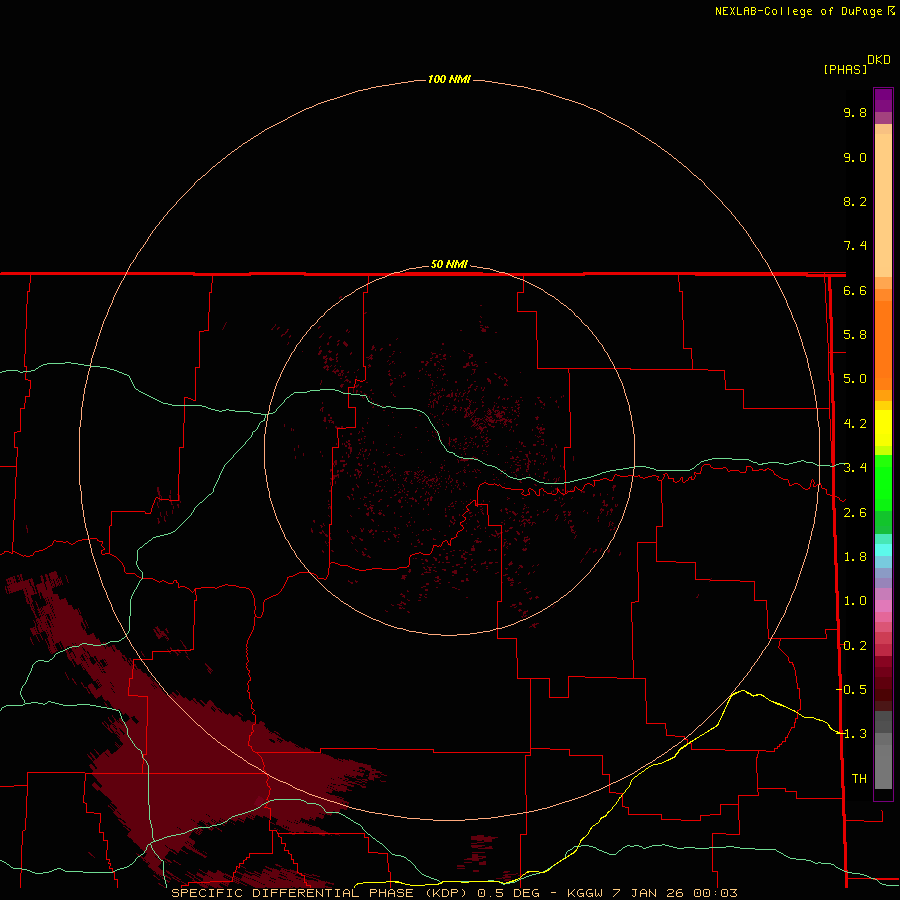The height and width of the screenshot is (900, 900).
Task: Select the 5.8 scale label
Action: [x=855, y=335]
